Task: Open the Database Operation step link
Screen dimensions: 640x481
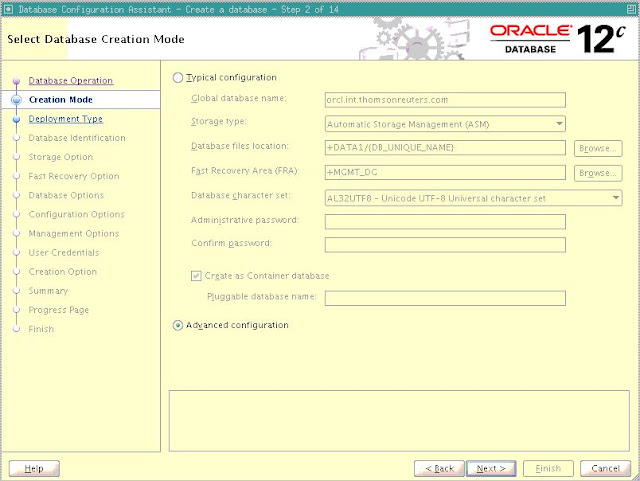Action: (x=71, y=80)
